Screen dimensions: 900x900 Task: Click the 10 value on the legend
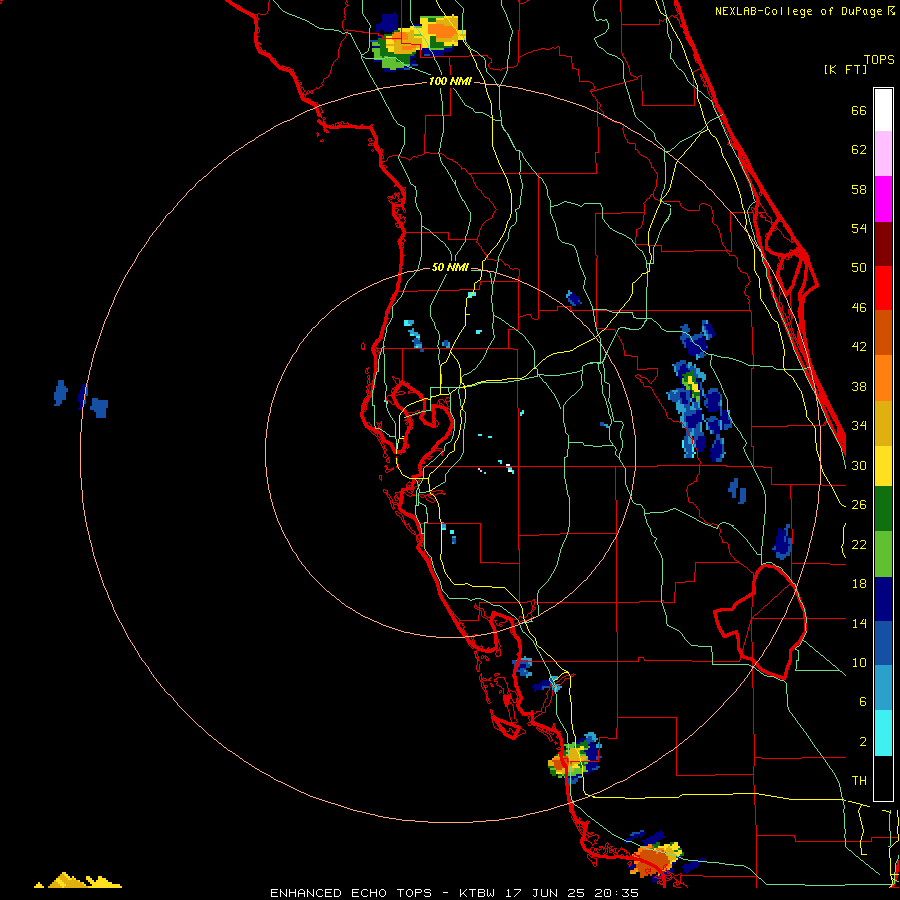859,662
